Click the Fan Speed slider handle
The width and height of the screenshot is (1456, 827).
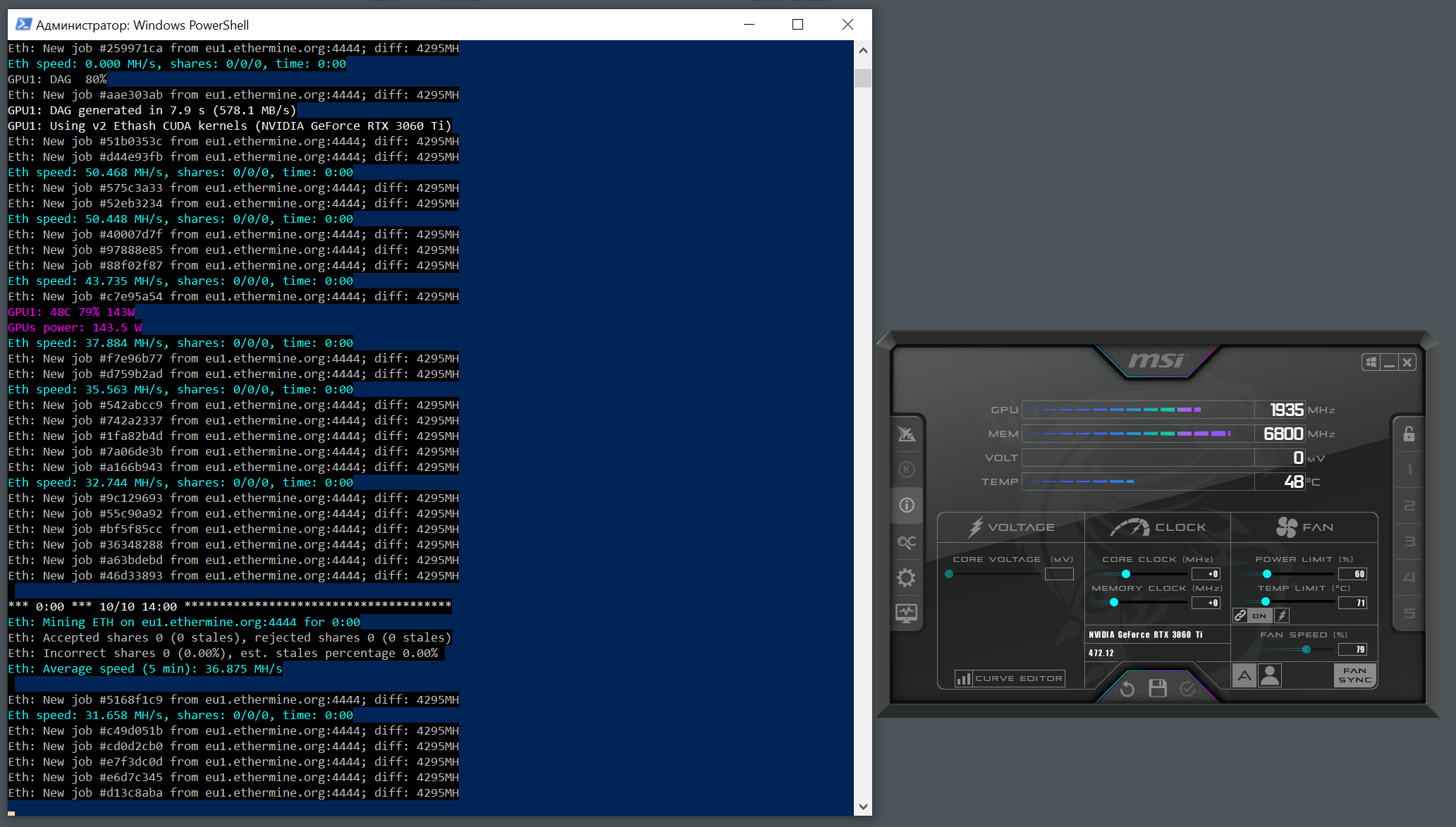[1307, 649]
